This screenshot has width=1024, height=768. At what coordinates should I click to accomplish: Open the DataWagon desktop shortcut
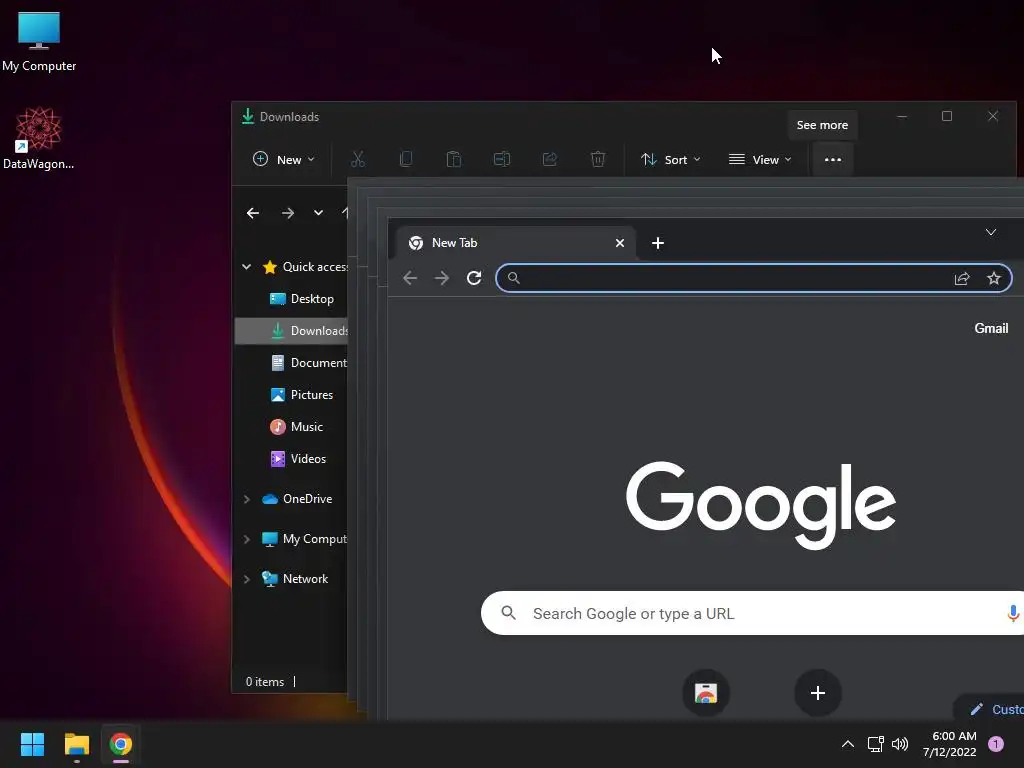coord(38,138)
